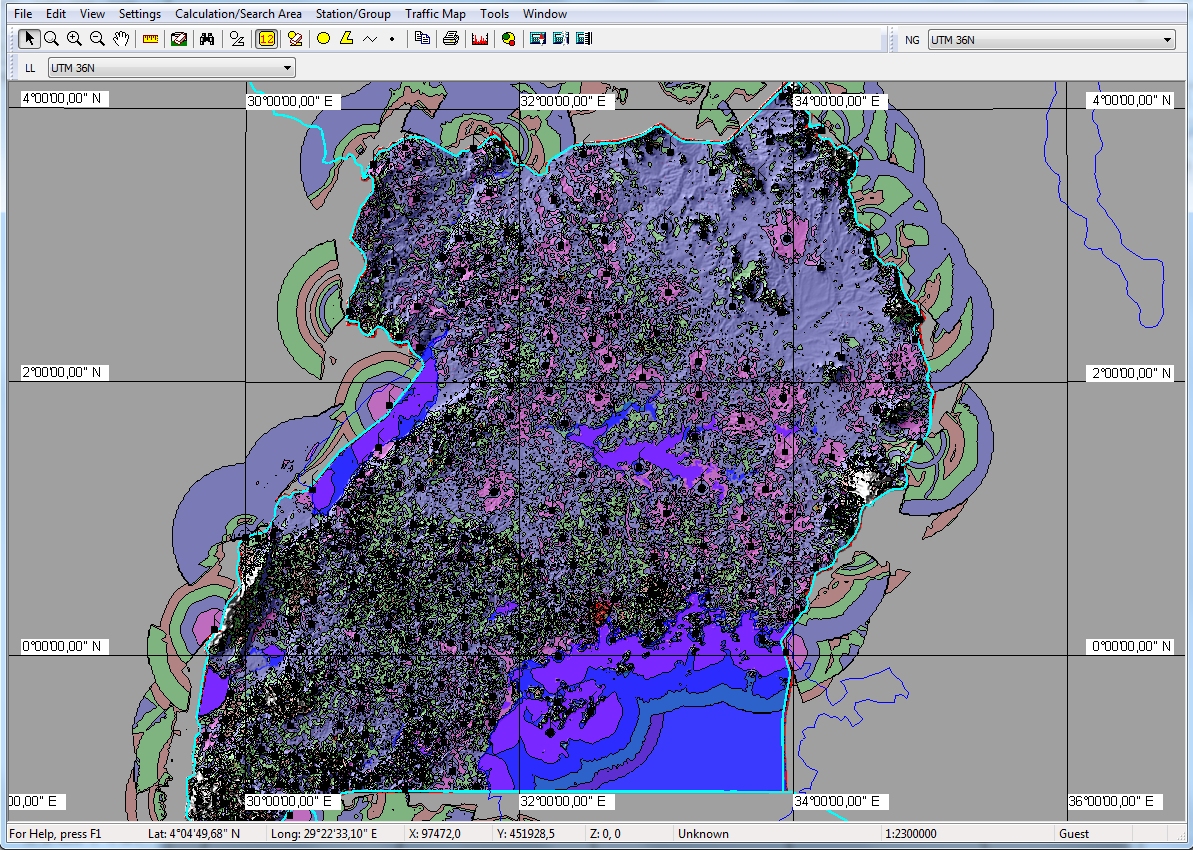Click the third window layout icon

coord(584,39)
